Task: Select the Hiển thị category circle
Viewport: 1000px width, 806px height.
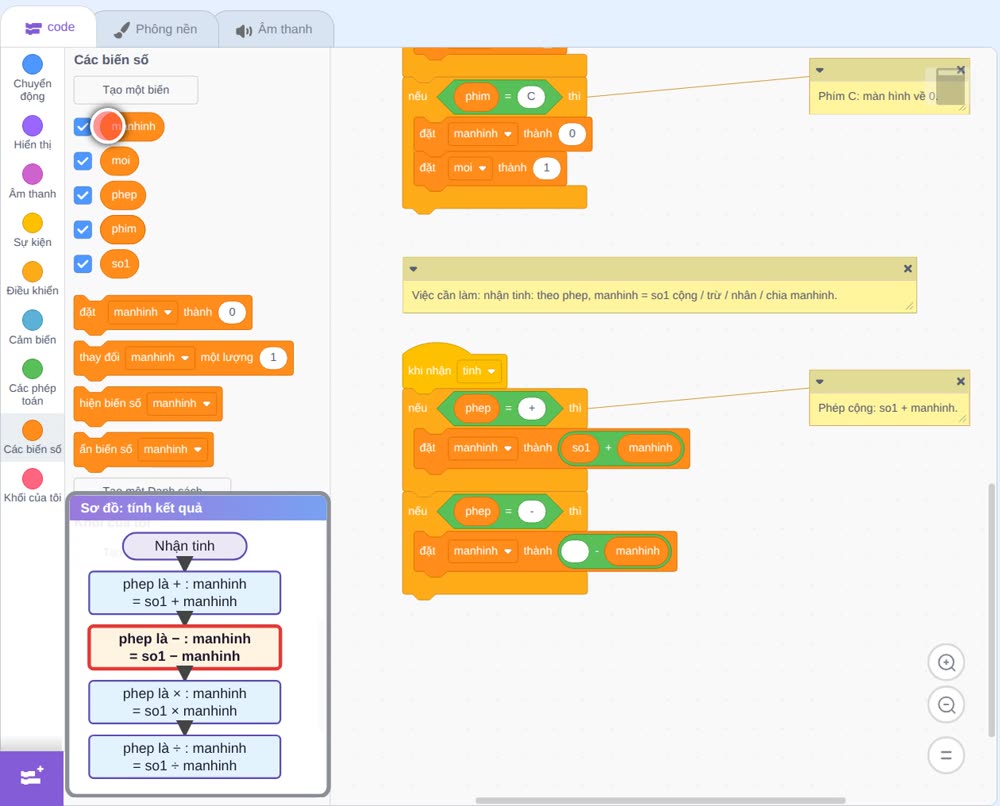Action: pos(33,126)
